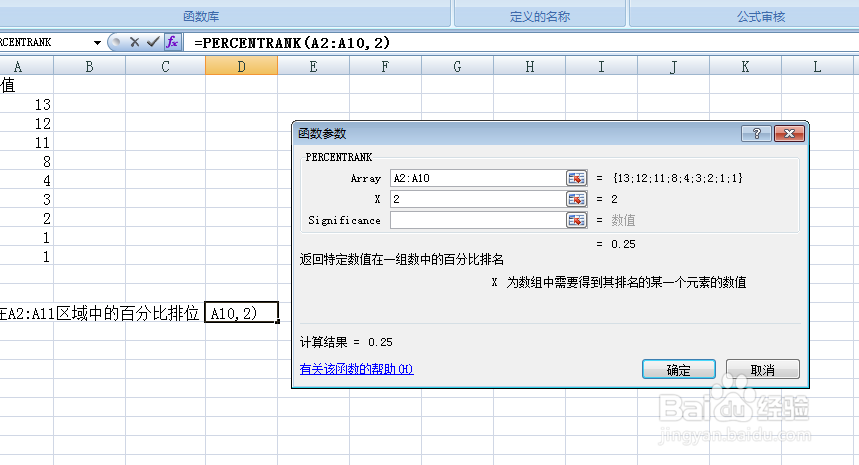This screenshot has width=859, height=465.
Task: Click the 取消 button
Action: pyautogui.click(x=763, y=370)
